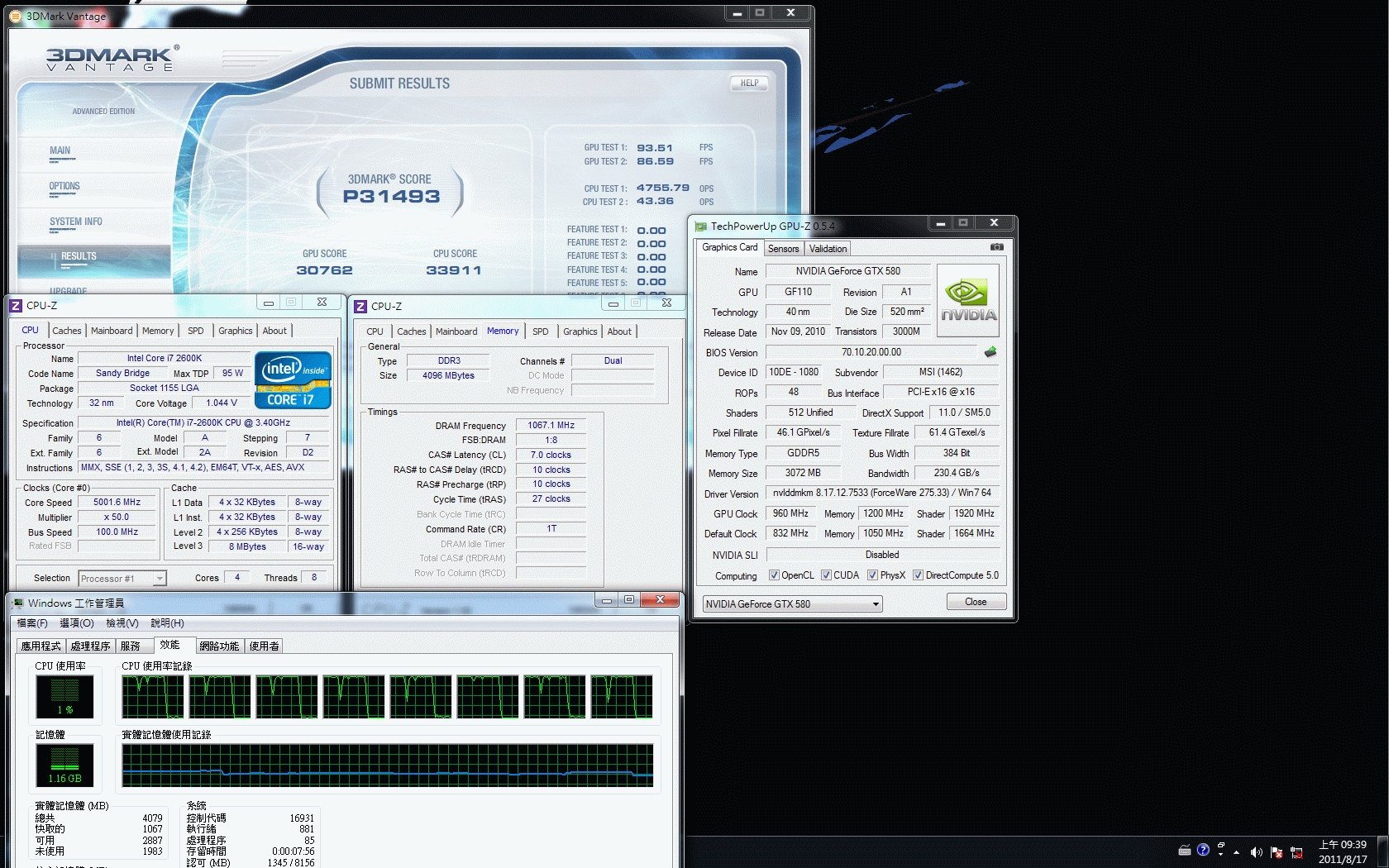Click the GPU-Z BIOS save chip icon
The width and height of the screenshot is (1389, 868).
pyautogui.click(x=990, y=352)
